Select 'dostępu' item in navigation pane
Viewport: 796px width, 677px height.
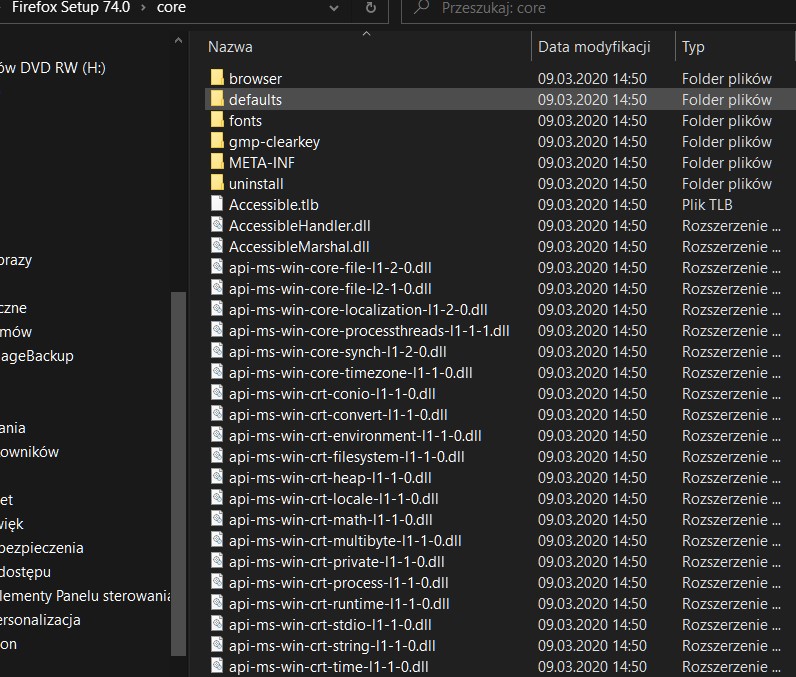coord(25,572)
